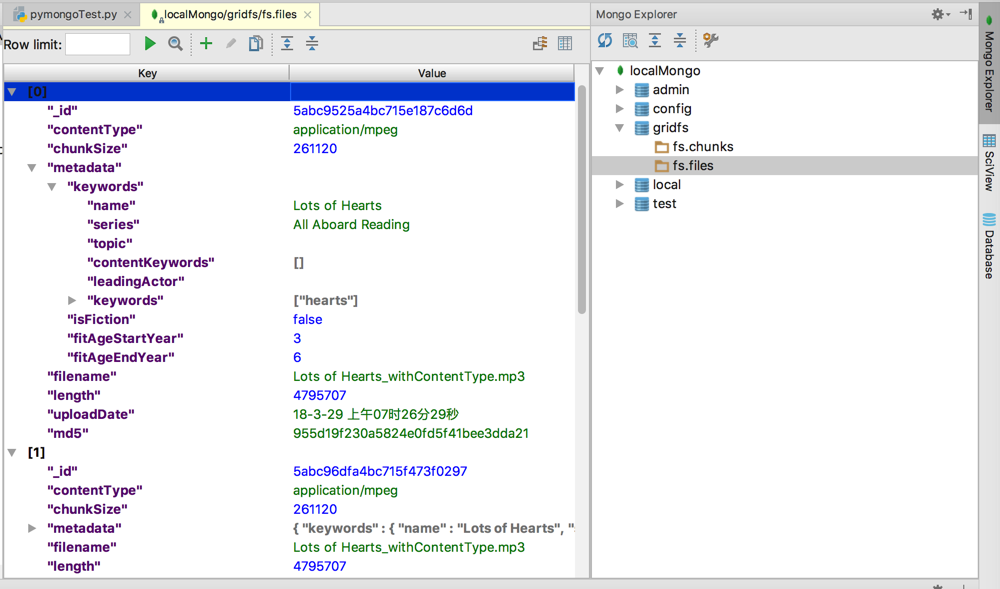Refresh the Mongo Explorer server list
Screen dimensions: 1000x589
click(x=605, y=40)
